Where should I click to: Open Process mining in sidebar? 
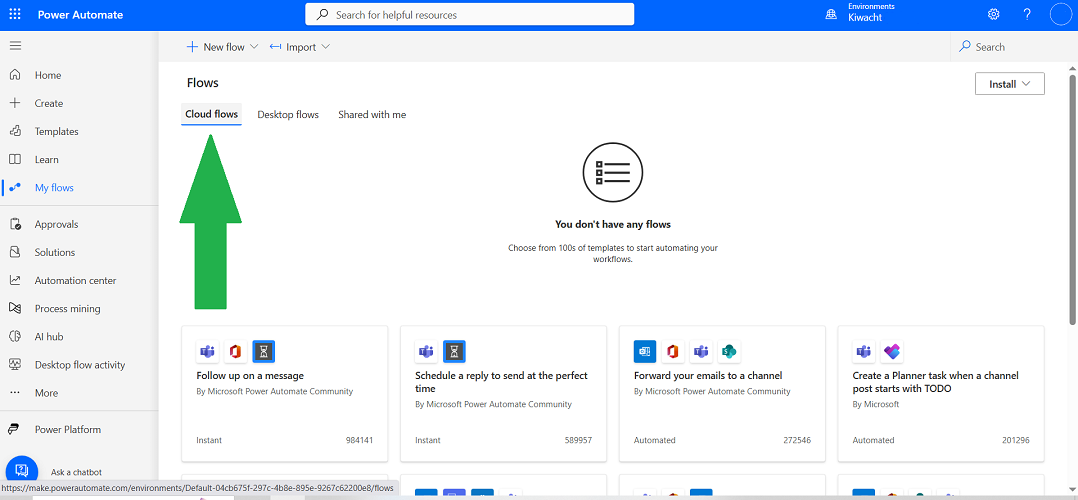(67, 309)
